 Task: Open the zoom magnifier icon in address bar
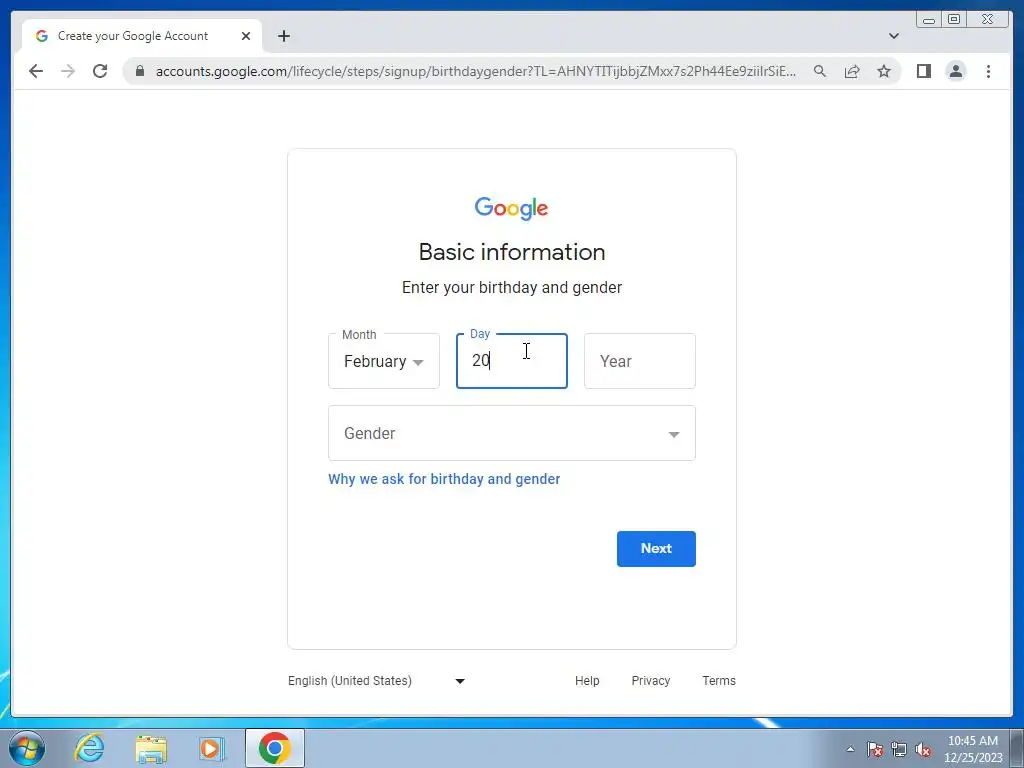pos(820,71)
